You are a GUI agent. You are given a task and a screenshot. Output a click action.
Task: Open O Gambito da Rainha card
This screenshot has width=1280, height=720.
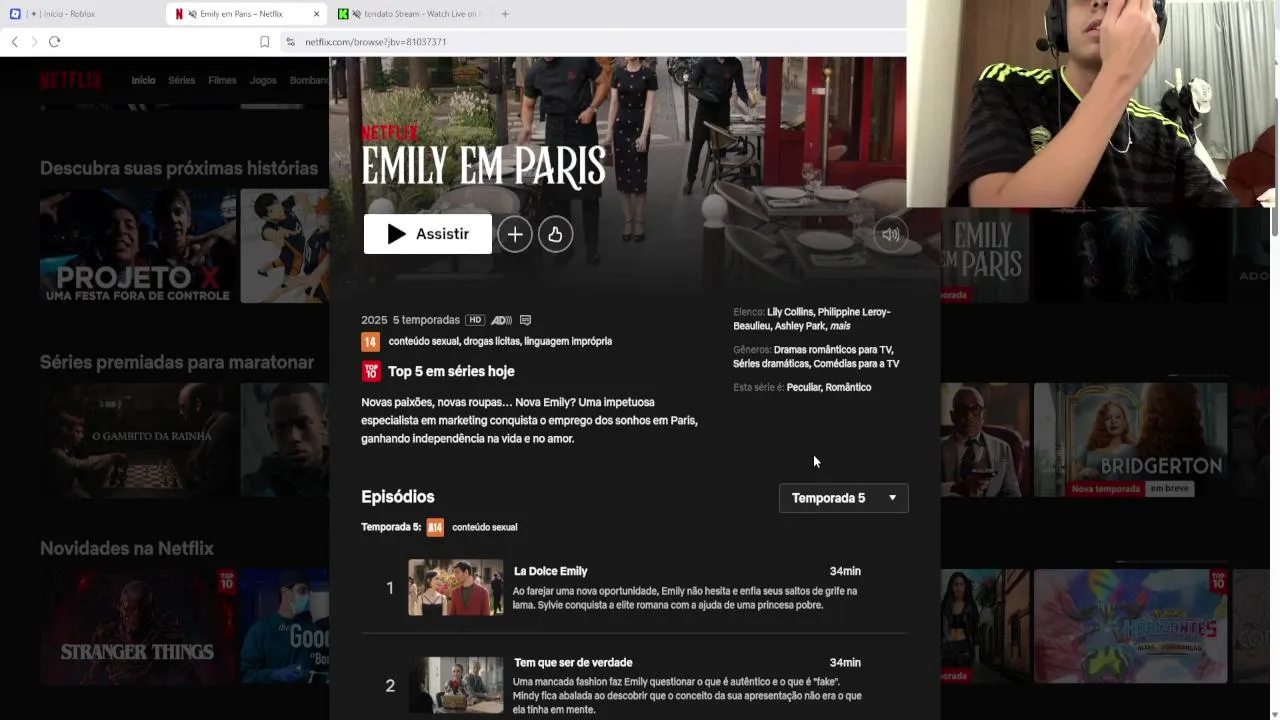(x=138, y=440)
